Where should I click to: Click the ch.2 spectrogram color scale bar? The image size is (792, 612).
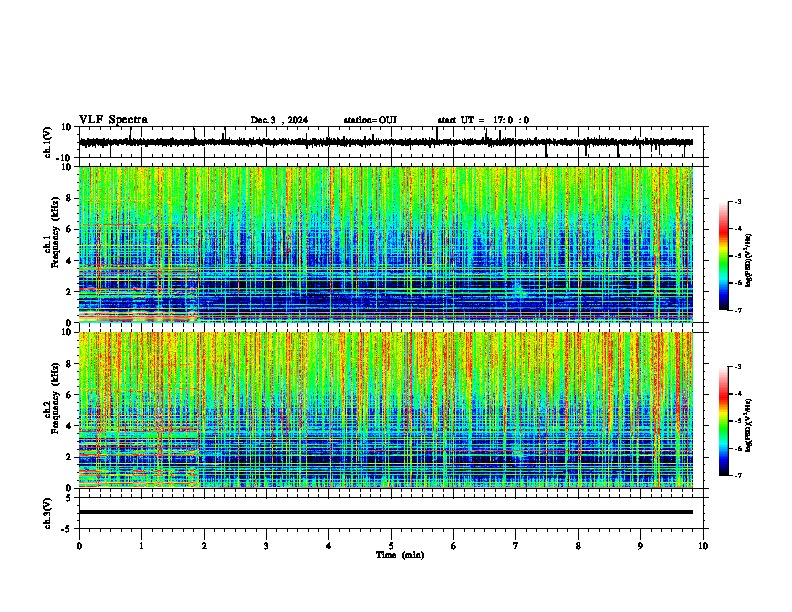point(724,421)
